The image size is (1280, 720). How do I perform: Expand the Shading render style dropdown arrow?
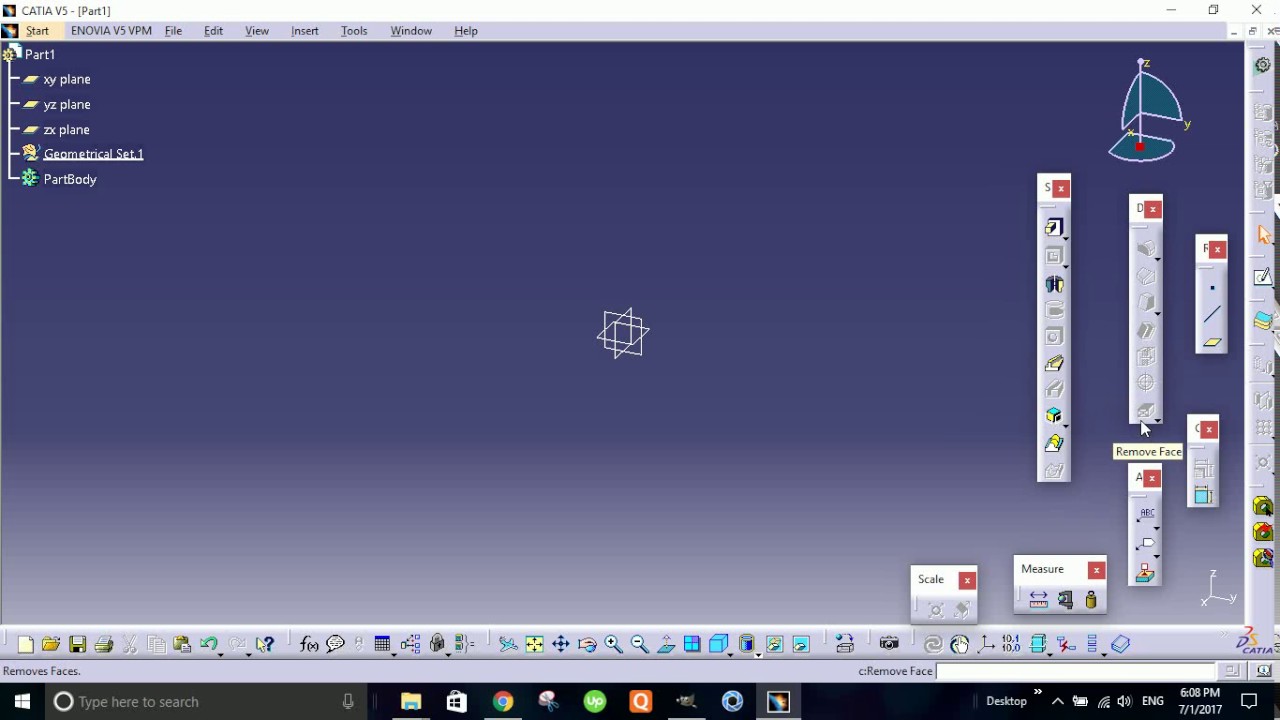[758, 653]
